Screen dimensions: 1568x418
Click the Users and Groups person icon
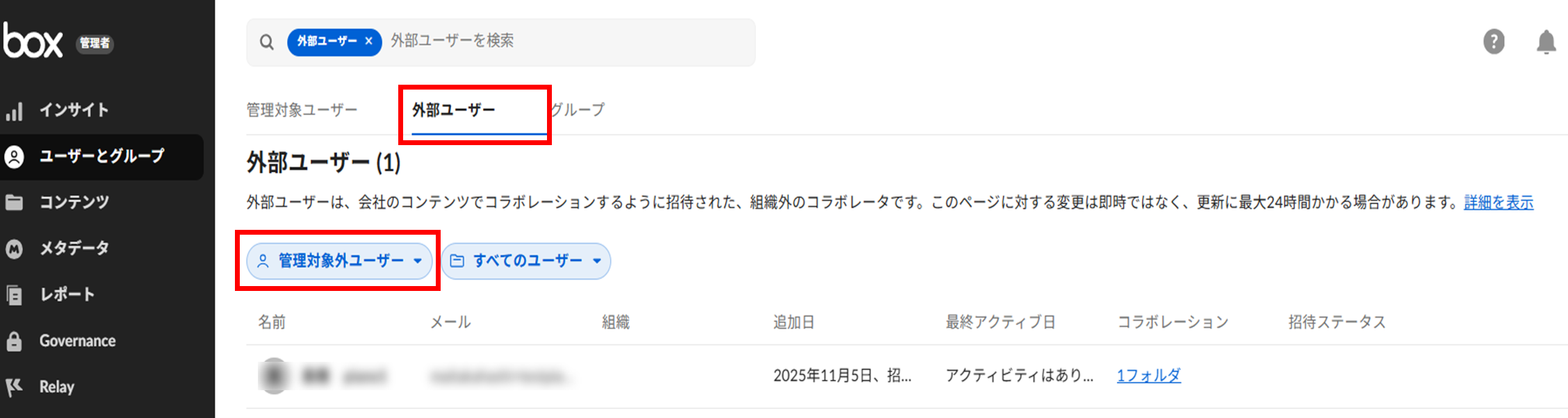(x=15, y=156)
